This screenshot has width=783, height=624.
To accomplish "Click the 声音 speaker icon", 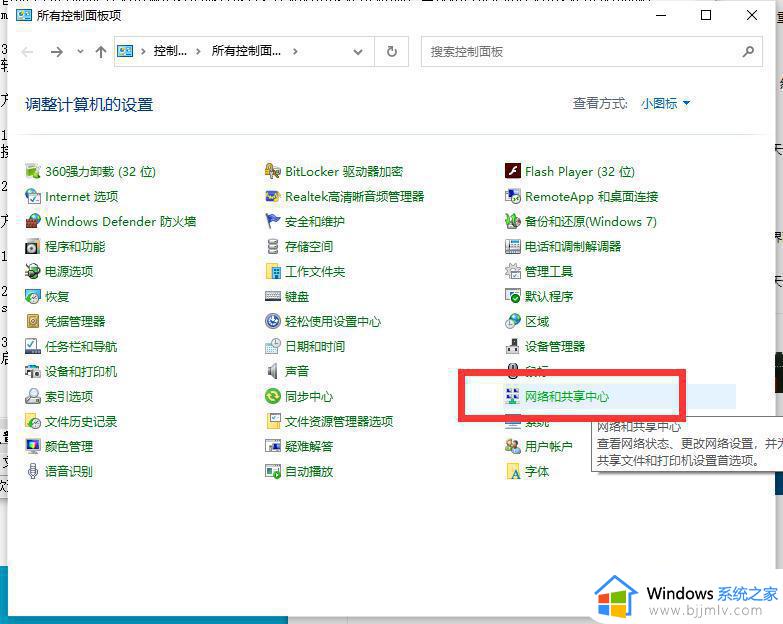I will click(273, 371).
